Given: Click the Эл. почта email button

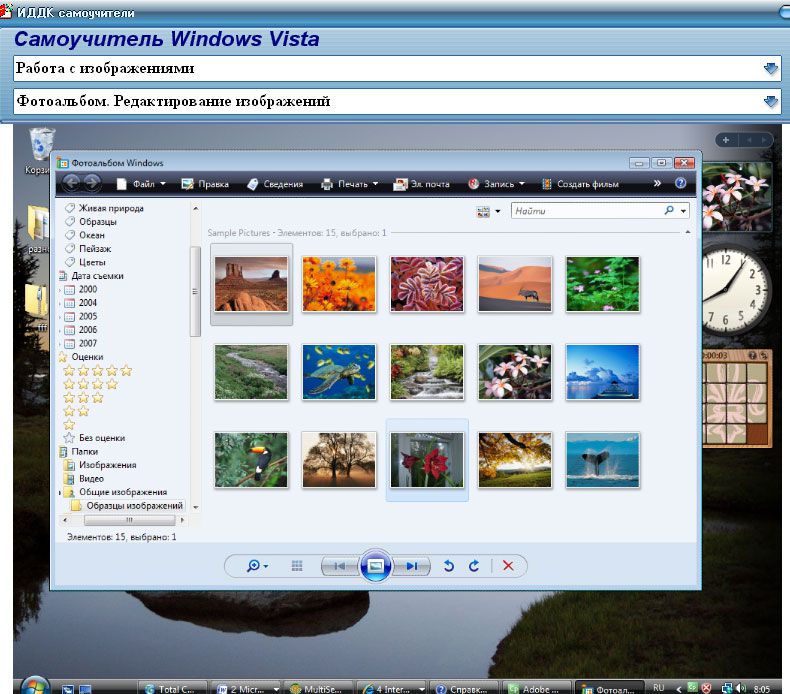Looking at the screenshot, I should 421,184.
